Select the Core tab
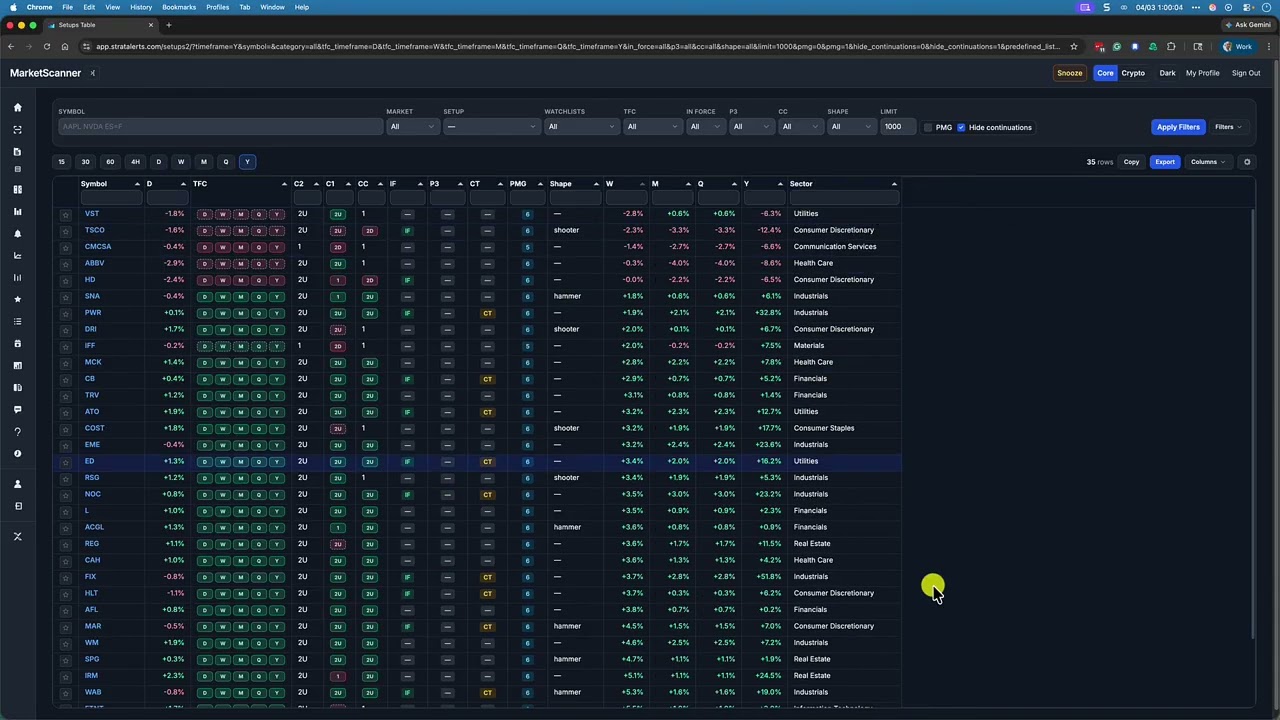The image size is (1280, 720). tap(1105, 73)
